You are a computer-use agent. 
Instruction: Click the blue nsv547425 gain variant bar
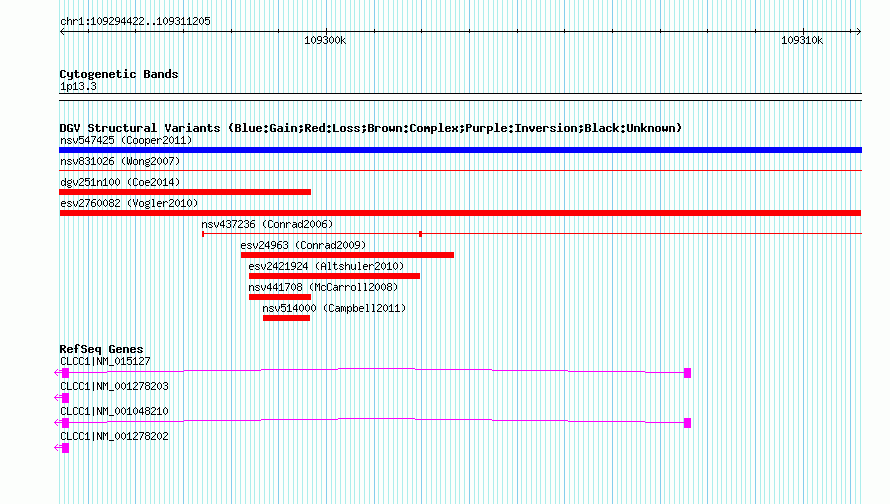(460, 150)
